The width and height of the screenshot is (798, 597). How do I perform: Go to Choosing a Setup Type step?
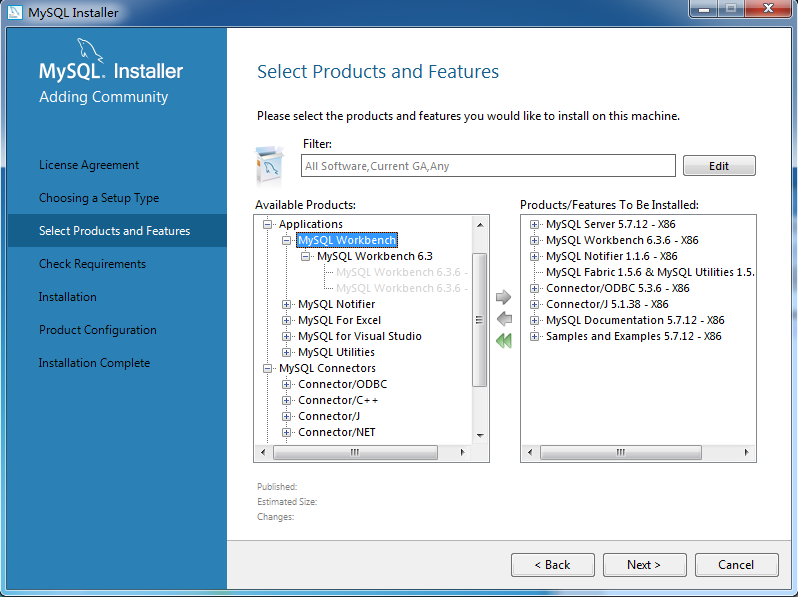99,198
